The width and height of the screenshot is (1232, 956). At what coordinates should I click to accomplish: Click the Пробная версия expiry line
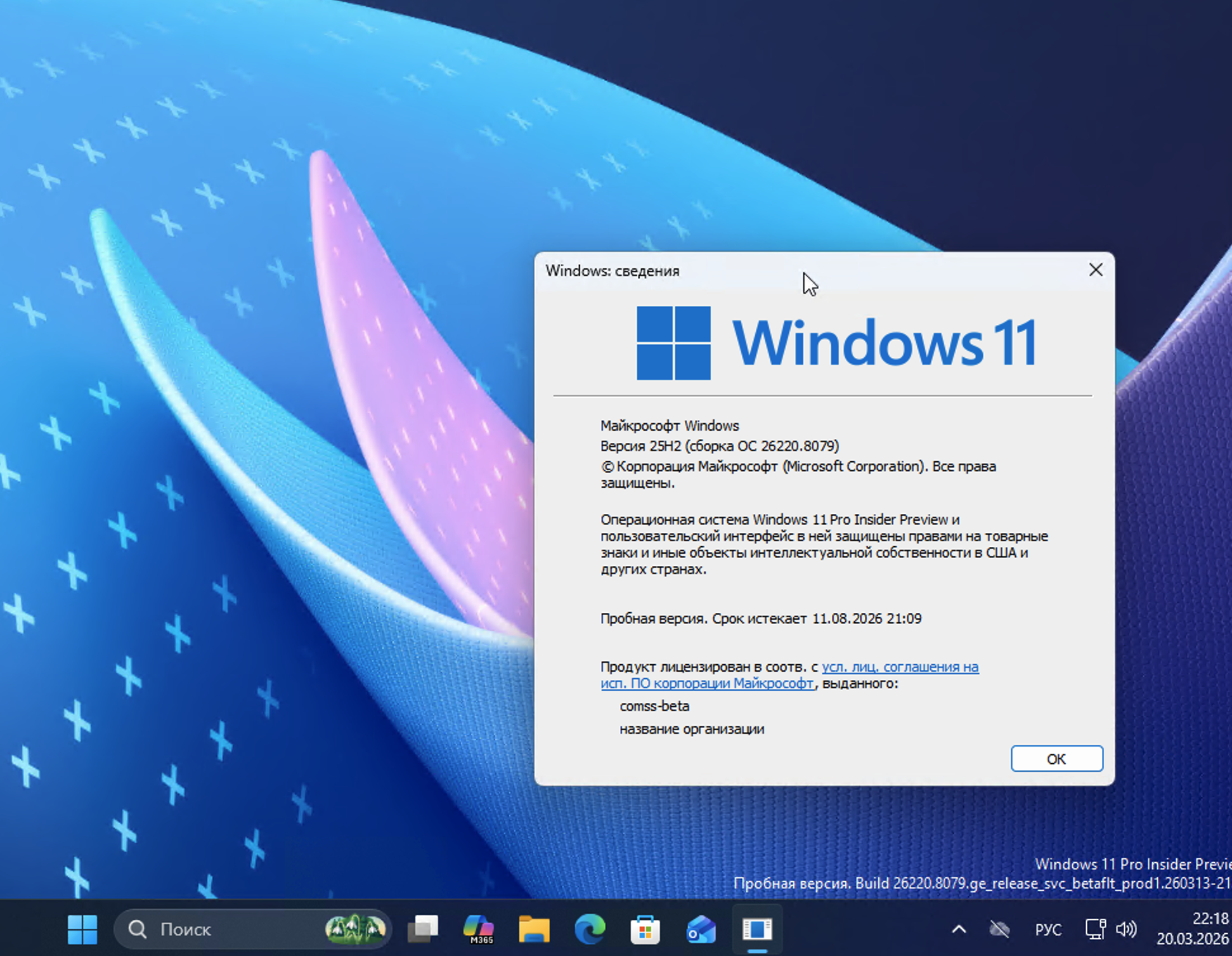point(761,619)
